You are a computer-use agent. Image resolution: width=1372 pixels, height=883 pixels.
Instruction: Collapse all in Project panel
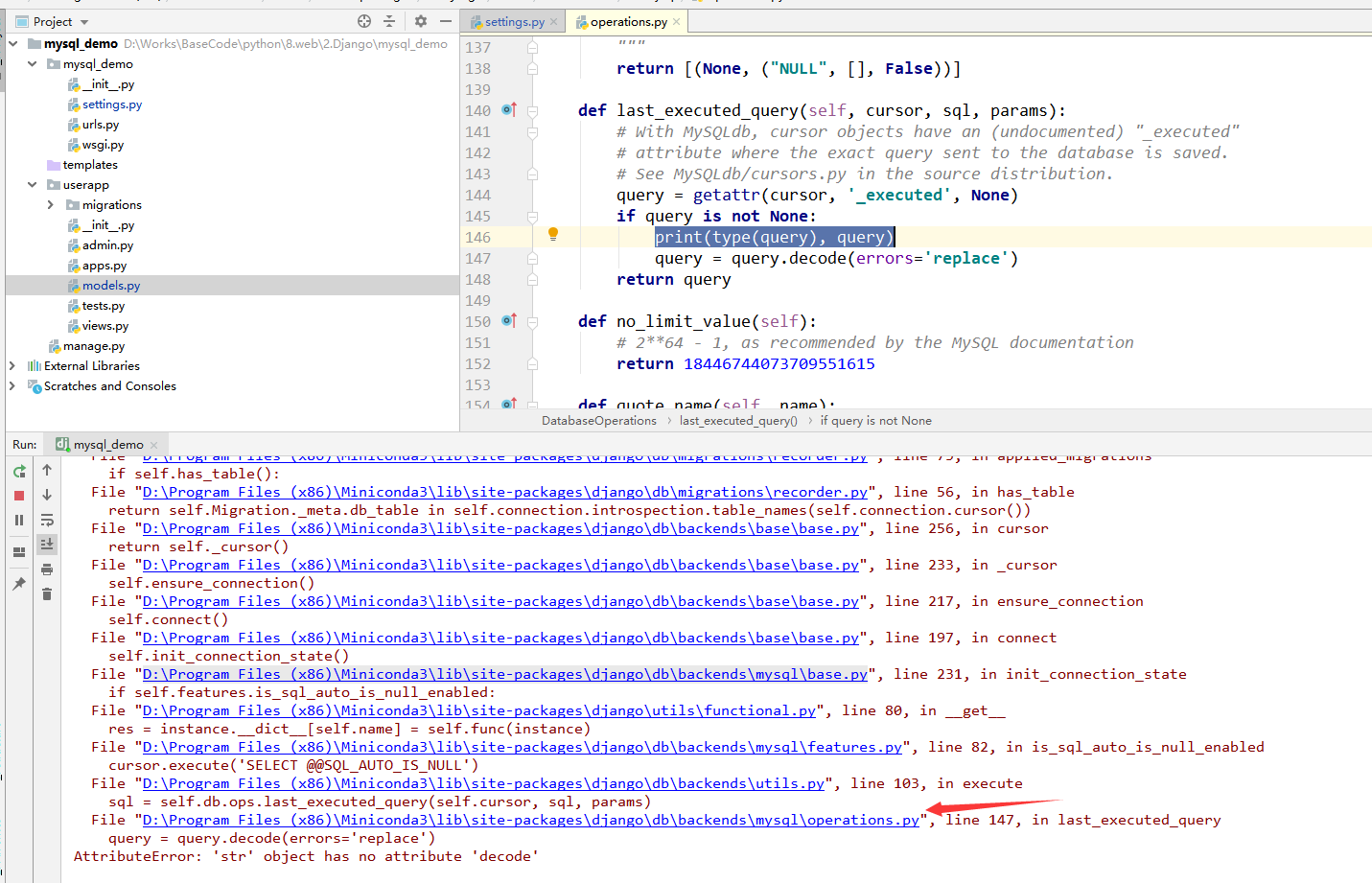pos(389,21)
